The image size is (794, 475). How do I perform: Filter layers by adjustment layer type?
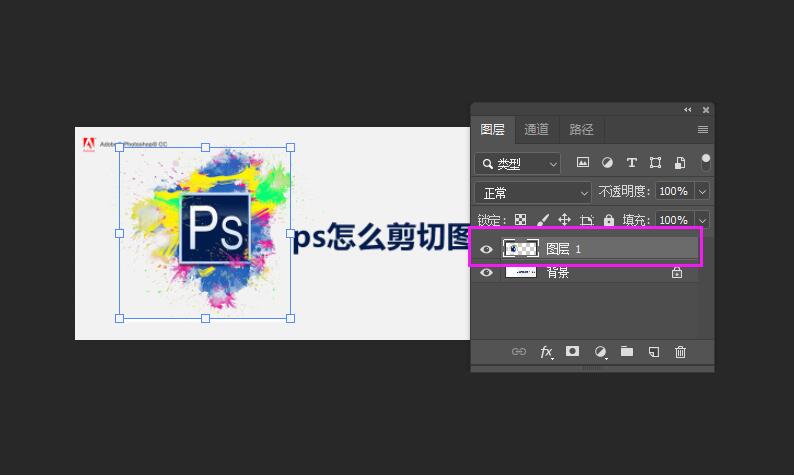(x=607, y=163)
